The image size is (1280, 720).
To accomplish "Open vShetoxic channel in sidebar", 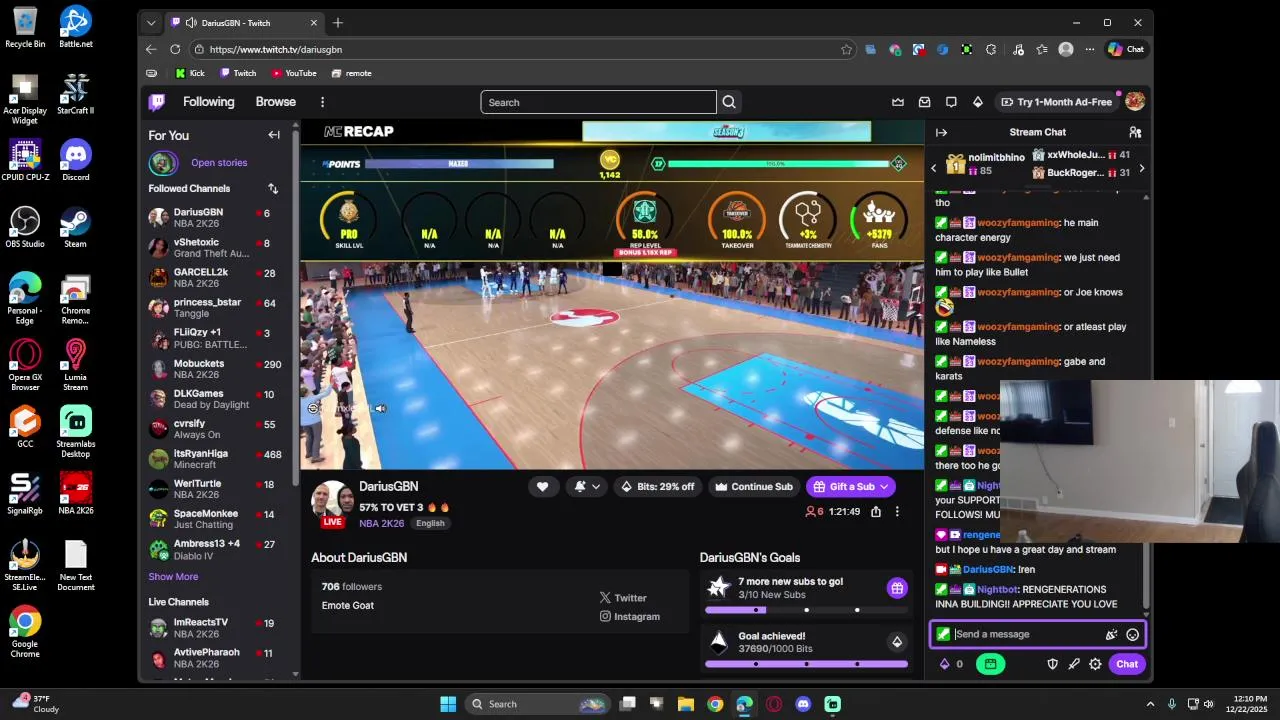I will tap(217, 248).
